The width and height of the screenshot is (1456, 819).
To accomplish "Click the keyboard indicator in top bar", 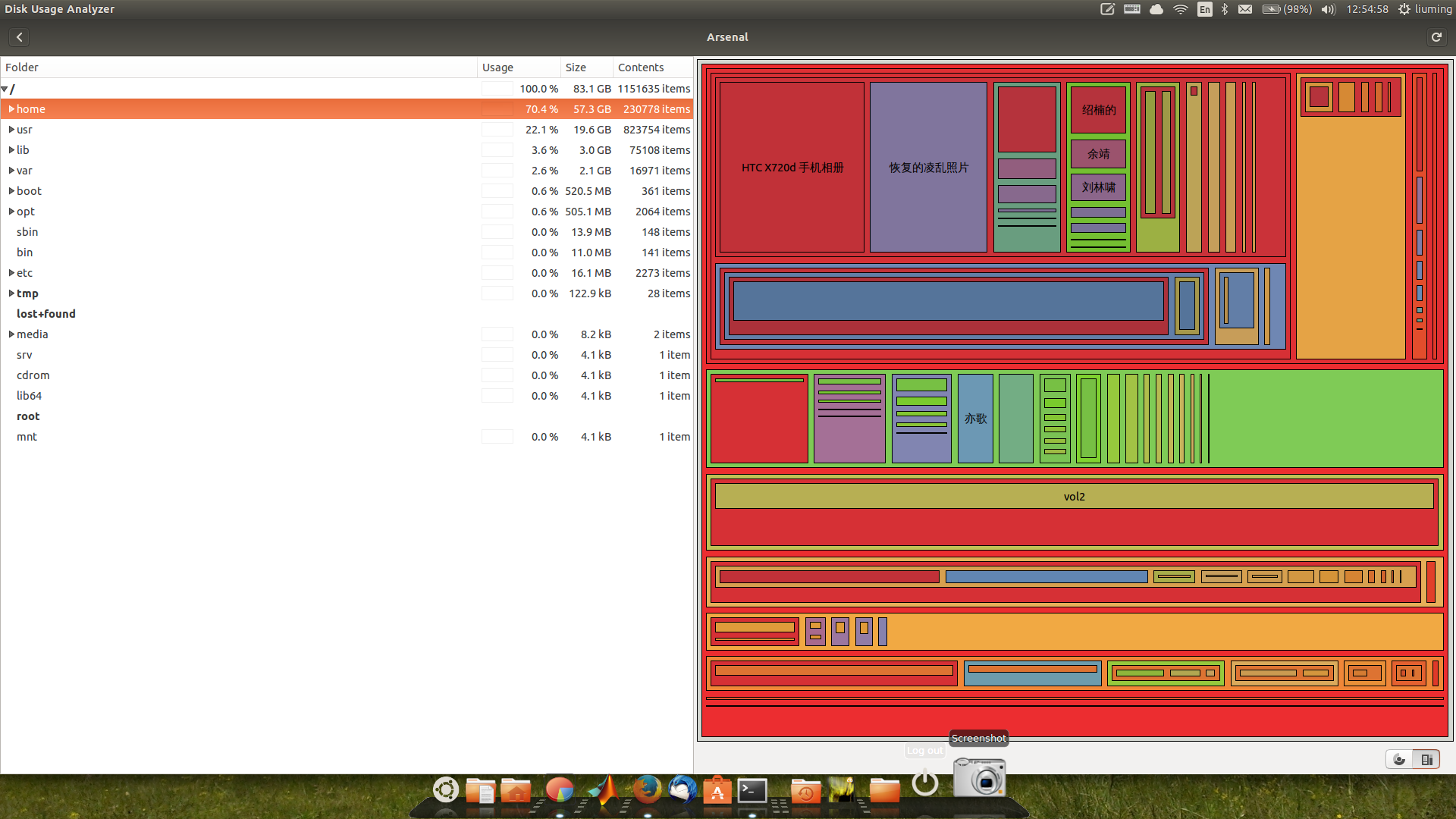I will coord(1132,9).
